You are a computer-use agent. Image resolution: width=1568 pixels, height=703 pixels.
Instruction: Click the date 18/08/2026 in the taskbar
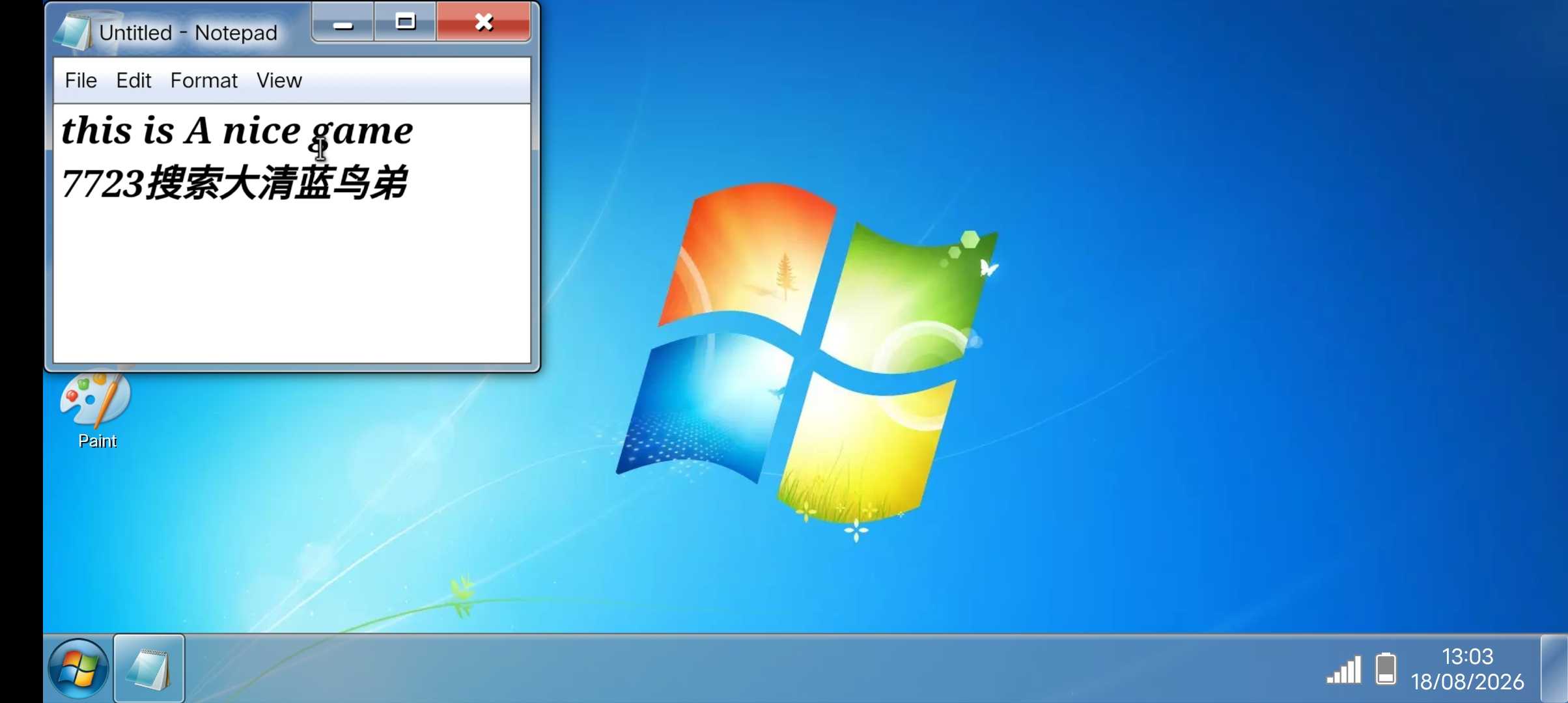[1467, 682]
